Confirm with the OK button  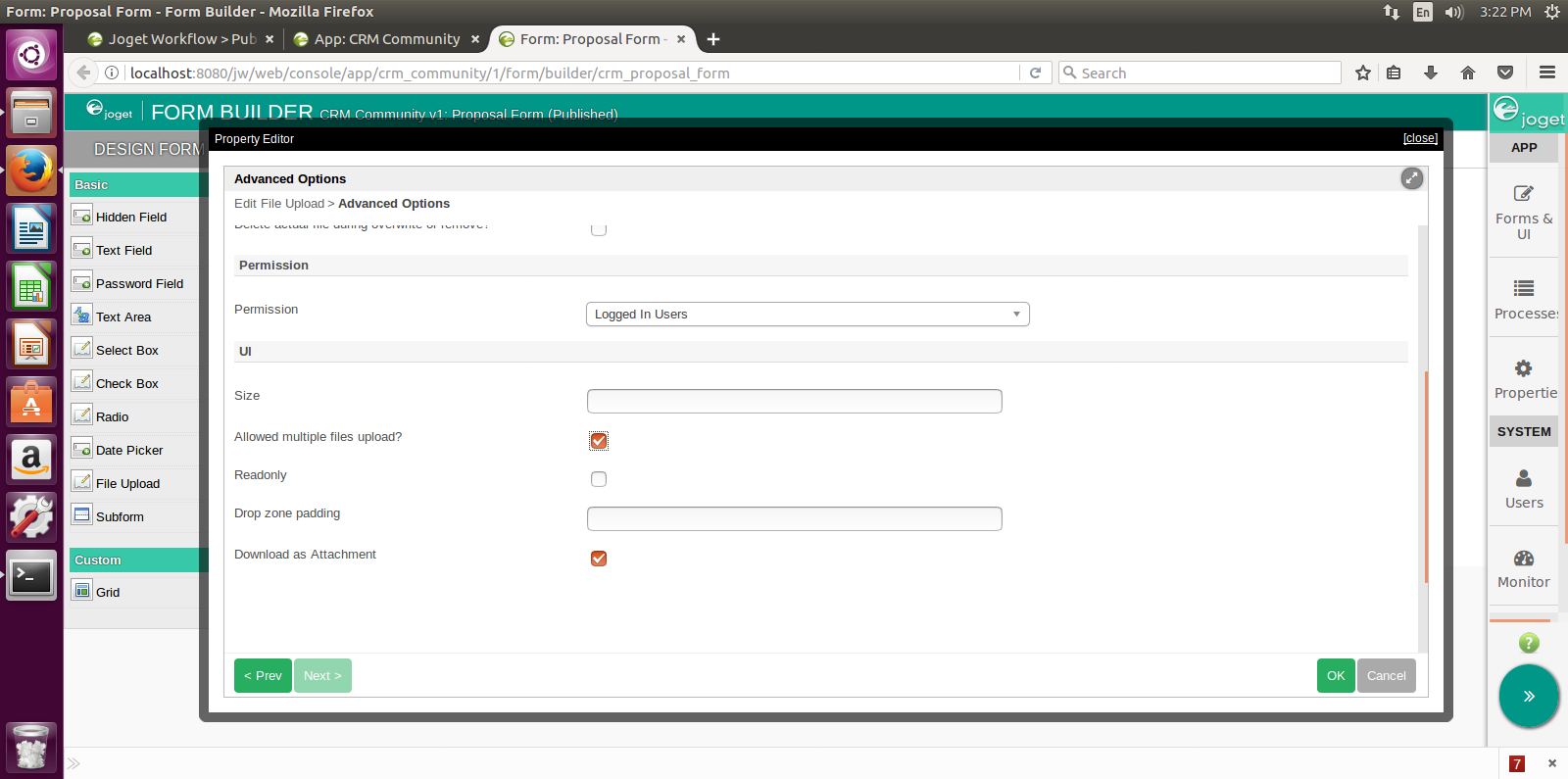coord(1336,675)
